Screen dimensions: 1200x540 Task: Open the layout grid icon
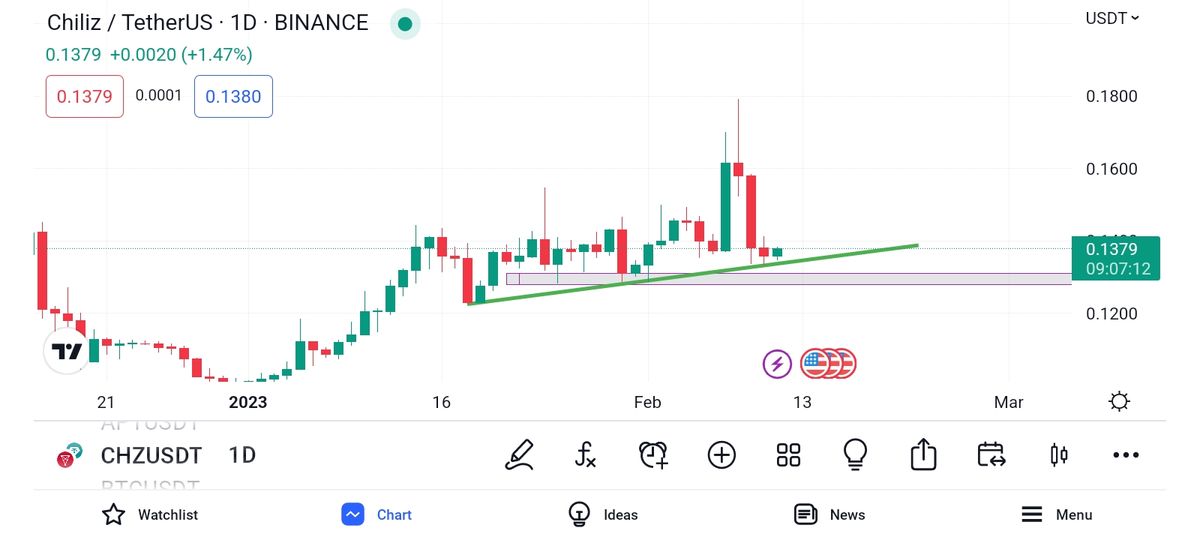coord(788,455)
